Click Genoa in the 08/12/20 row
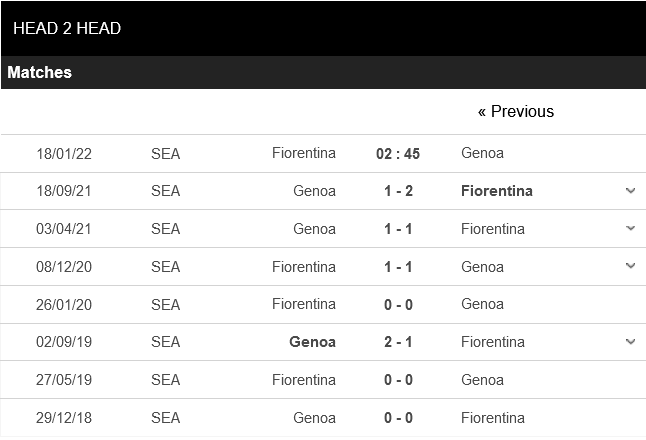Image resolution: width=646 pixels, height=440 pixels. (482, 267)
